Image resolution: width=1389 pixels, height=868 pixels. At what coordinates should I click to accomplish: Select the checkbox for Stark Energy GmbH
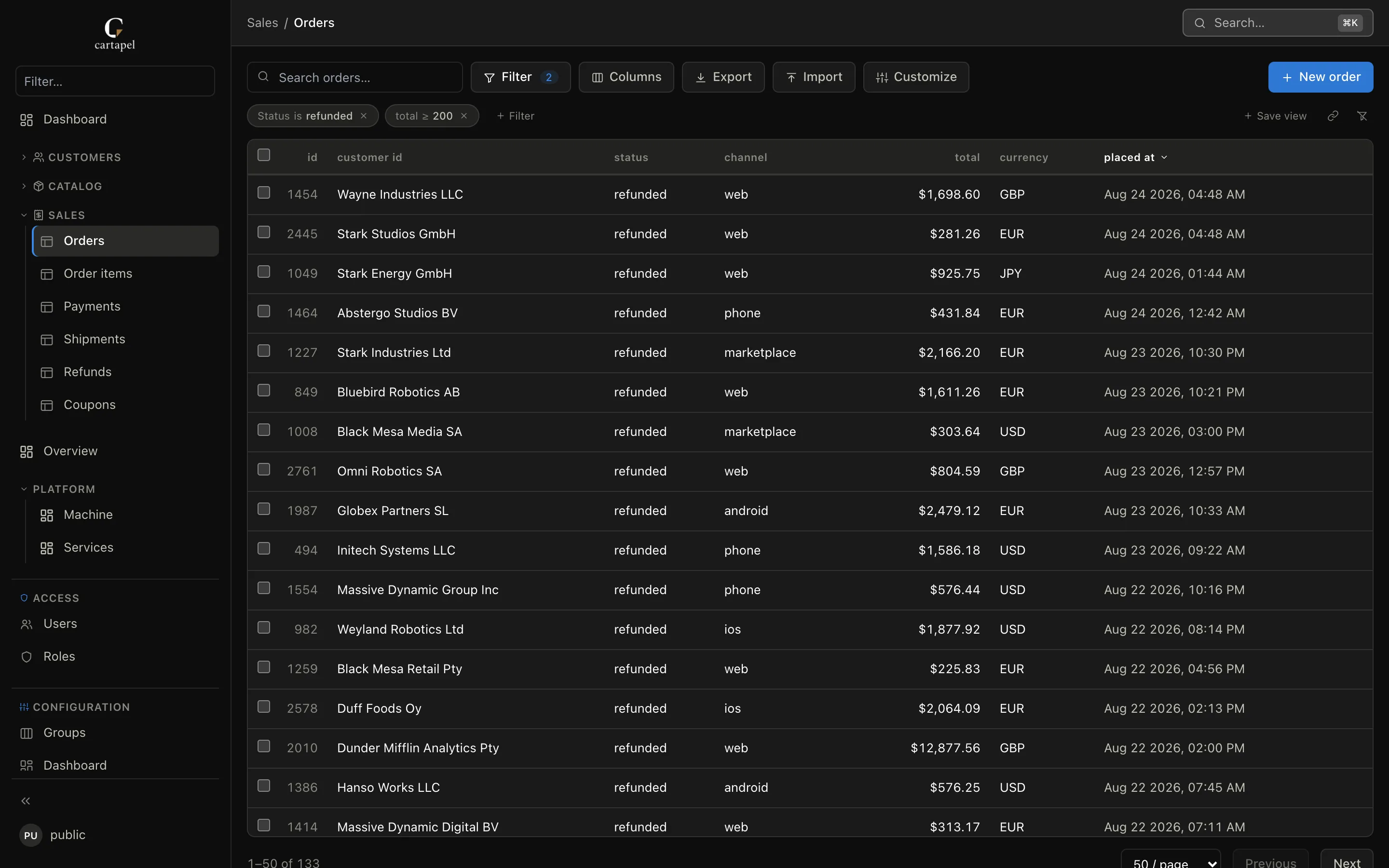click(x=264, y=271)
